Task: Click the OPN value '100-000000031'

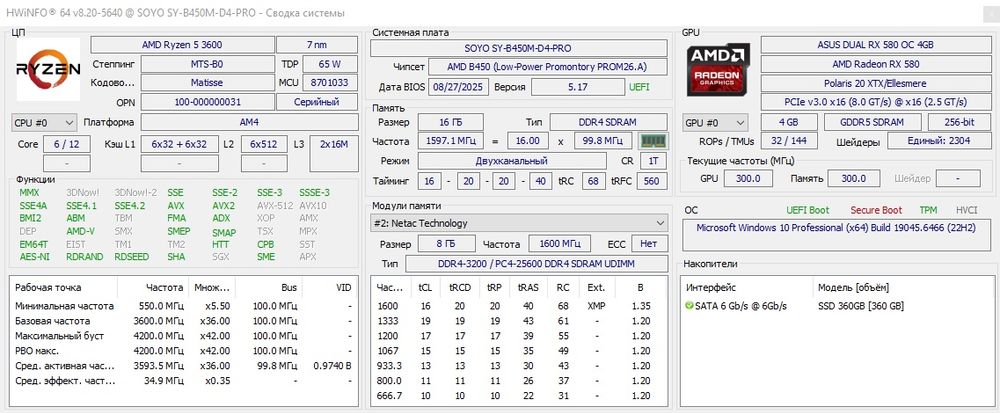Action: (207, 102)
